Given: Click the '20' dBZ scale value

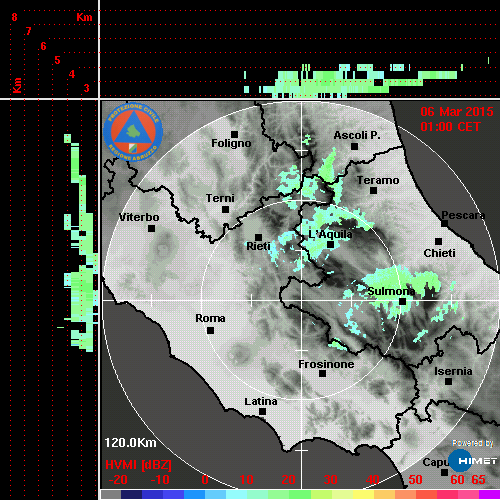Looking at the screenshot, I should tap(288, 480).
